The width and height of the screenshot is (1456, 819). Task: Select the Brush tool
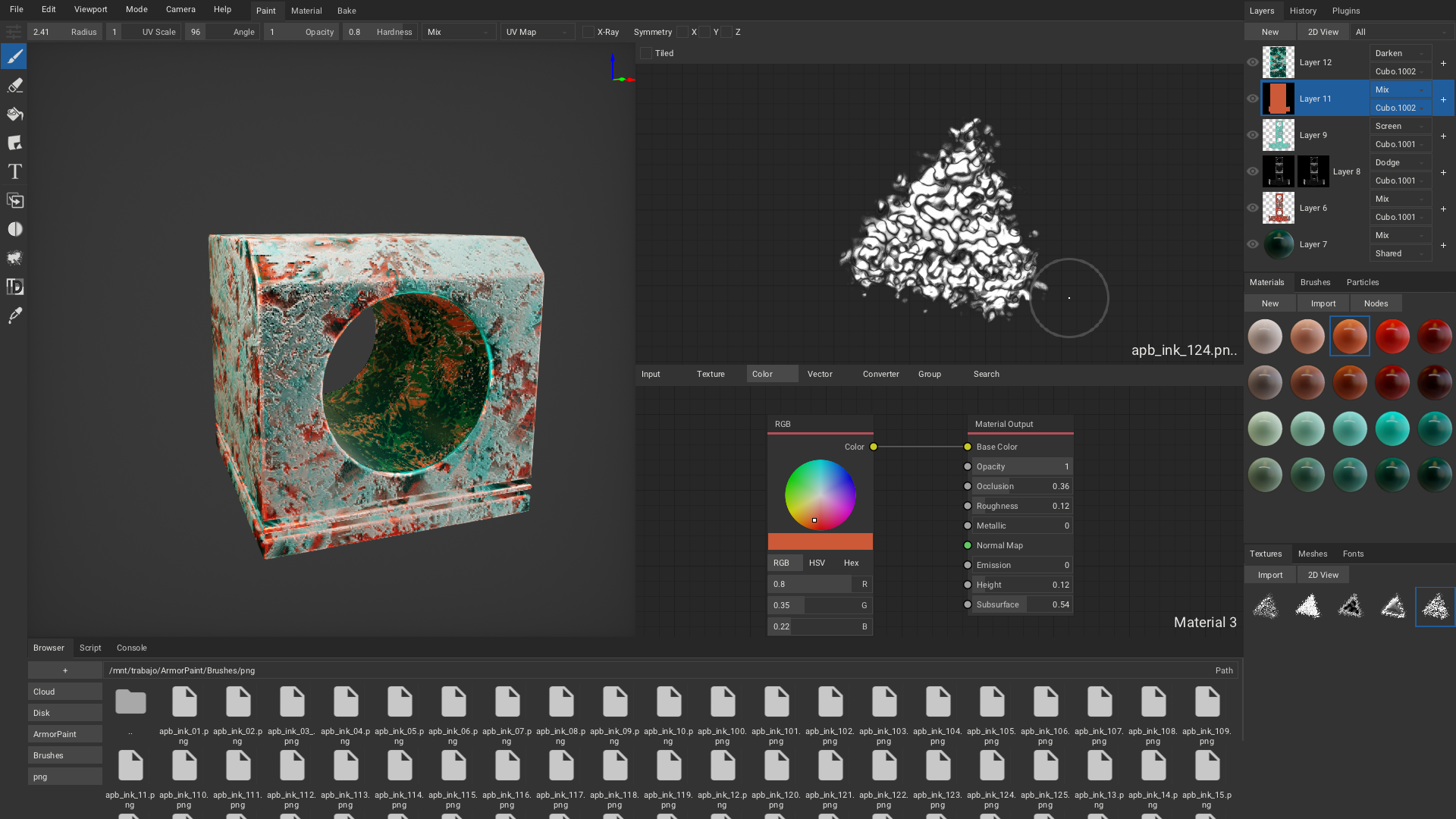(x=14, y=56)
